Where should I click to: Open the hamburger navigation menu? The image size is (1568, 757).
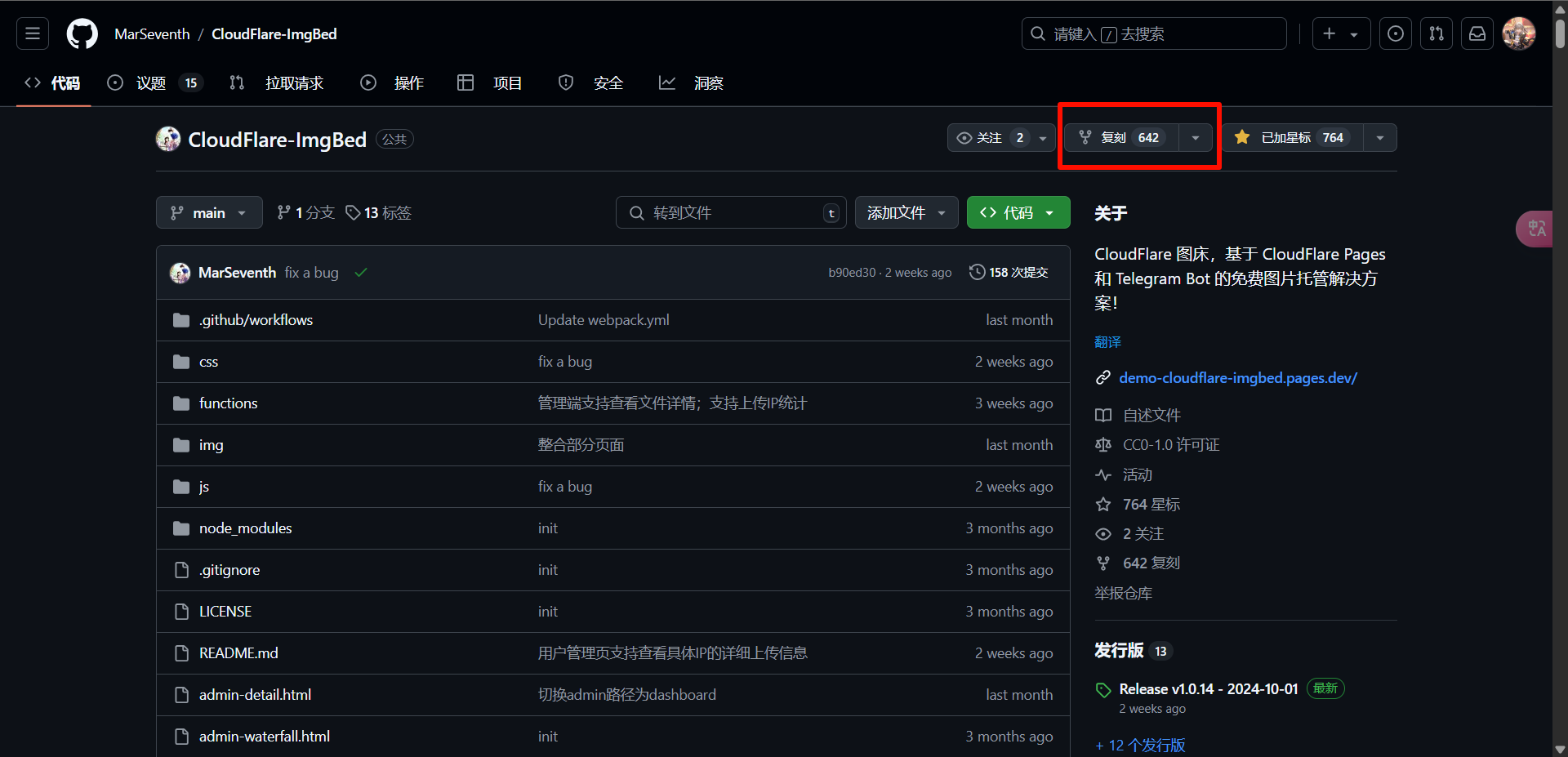pyautogui.click(x=33, y=33)
